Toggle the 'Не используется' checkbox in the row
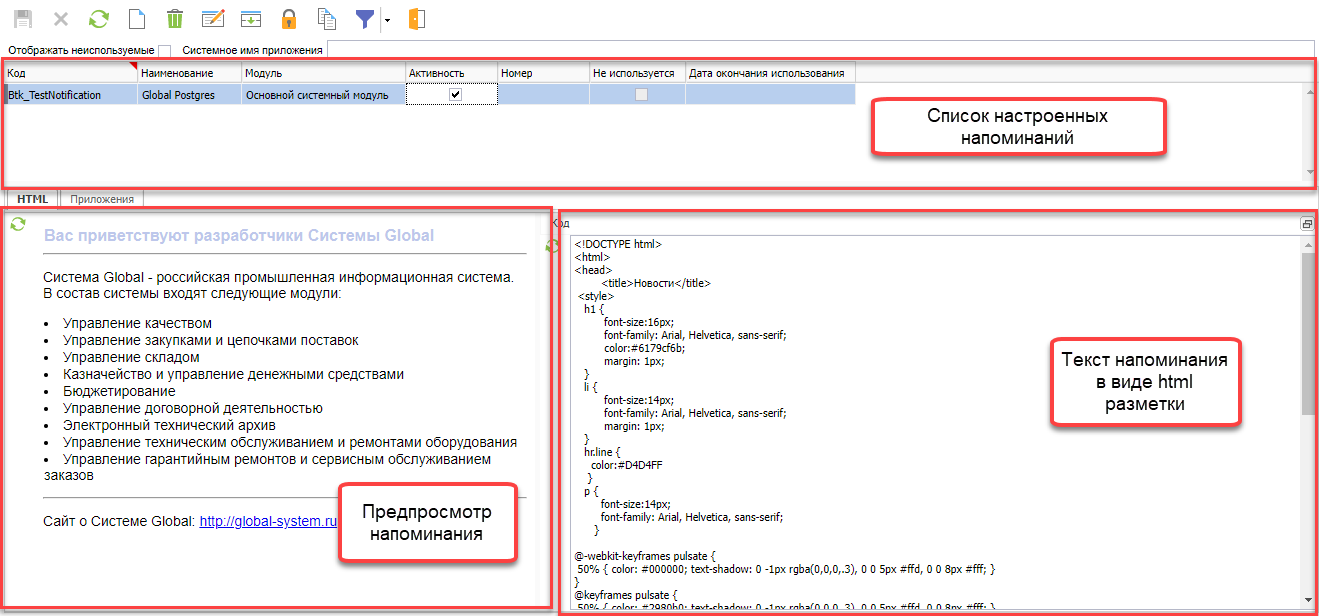Viewport: 1319px width, 616px height. [x=642, y=95]
